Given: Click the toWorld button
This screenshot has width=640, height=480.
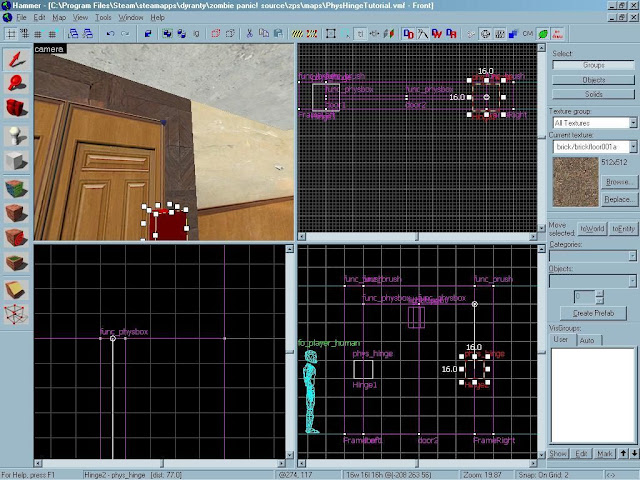Looking at the screenshot, I should (x=593, y=229).
